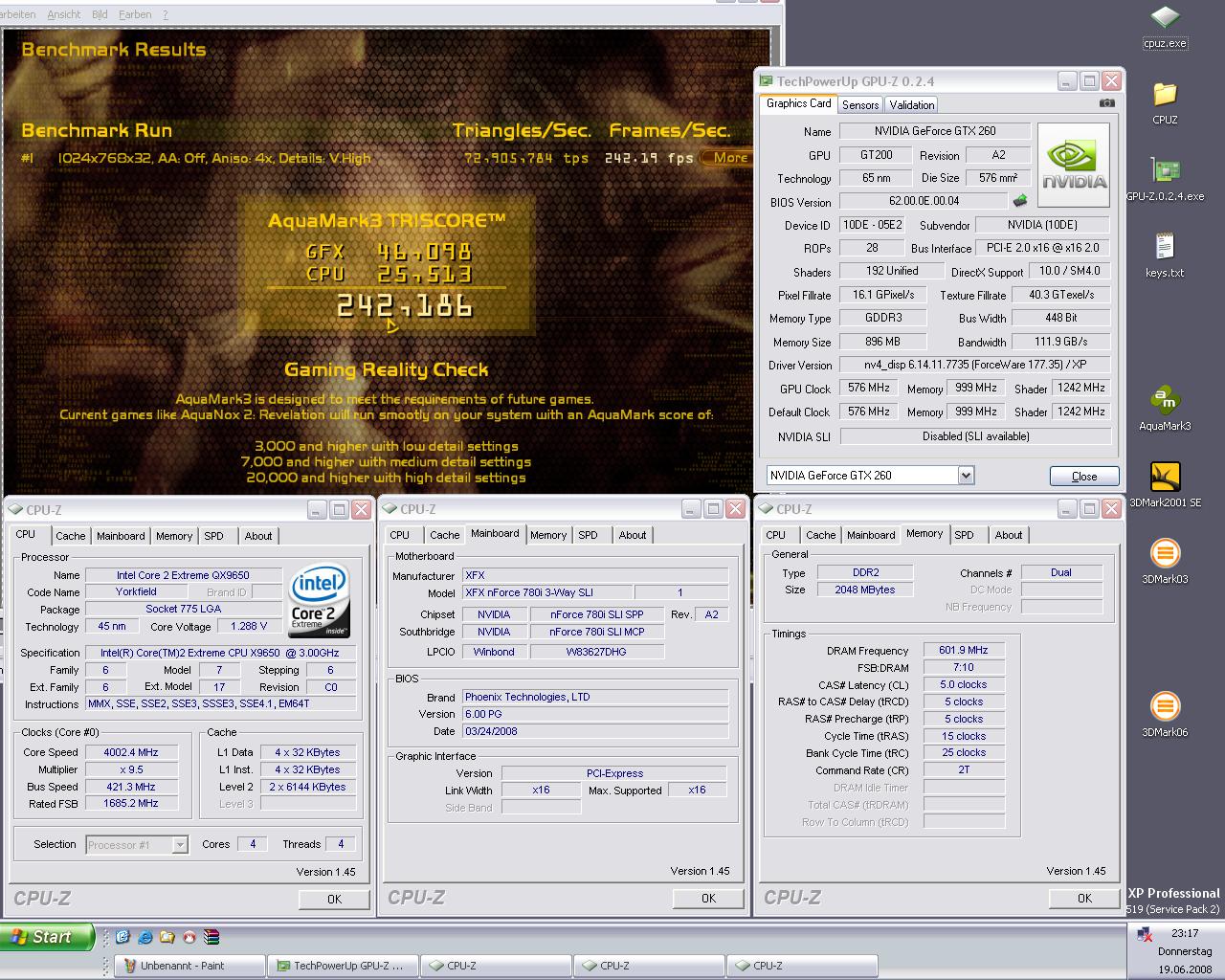Click Rated FSB value 1685.2 MHz

pyautogui.click(x=130, y=804)
